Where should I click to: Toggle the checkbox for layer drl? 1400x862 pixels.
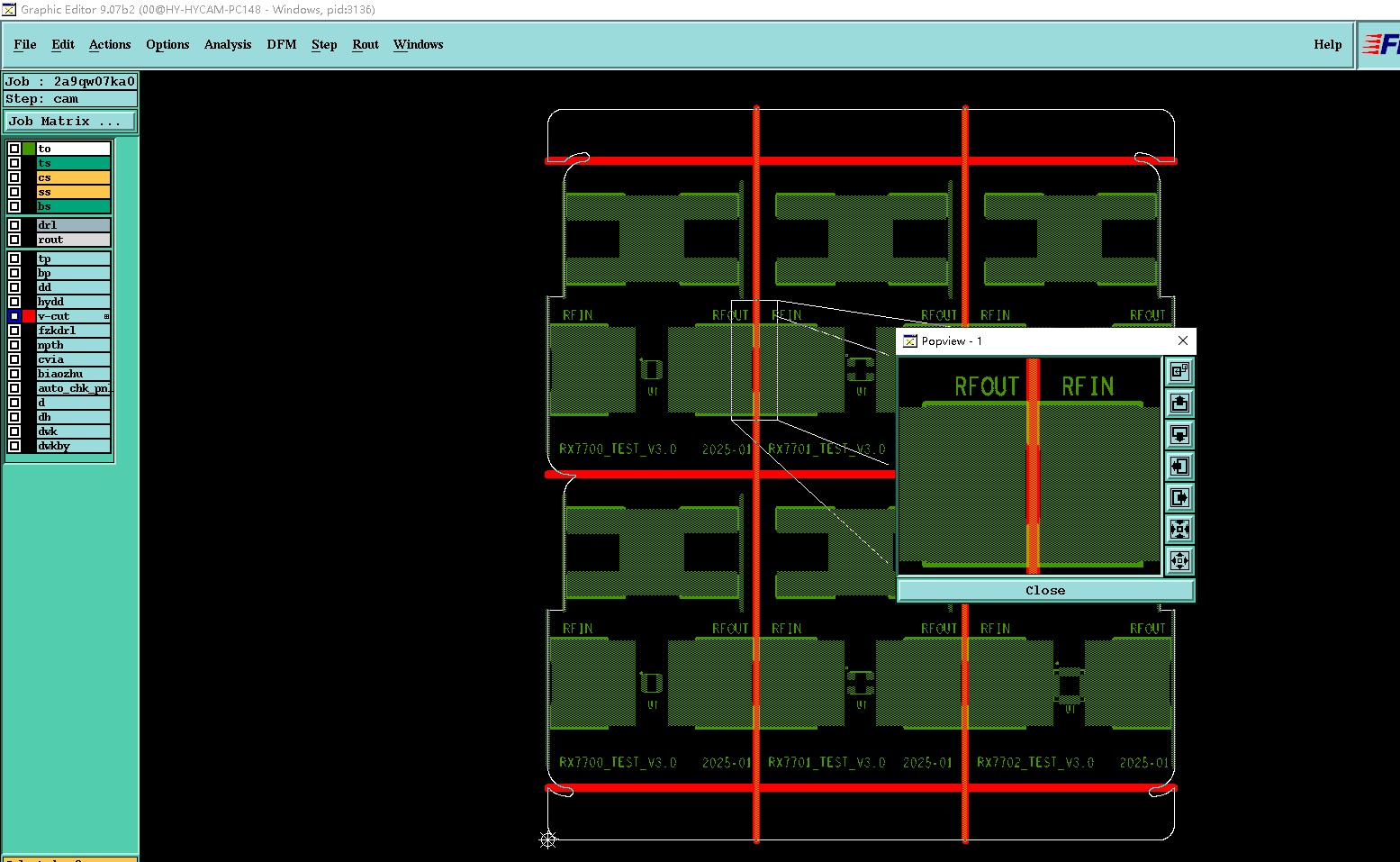click(x=14, y=225)
